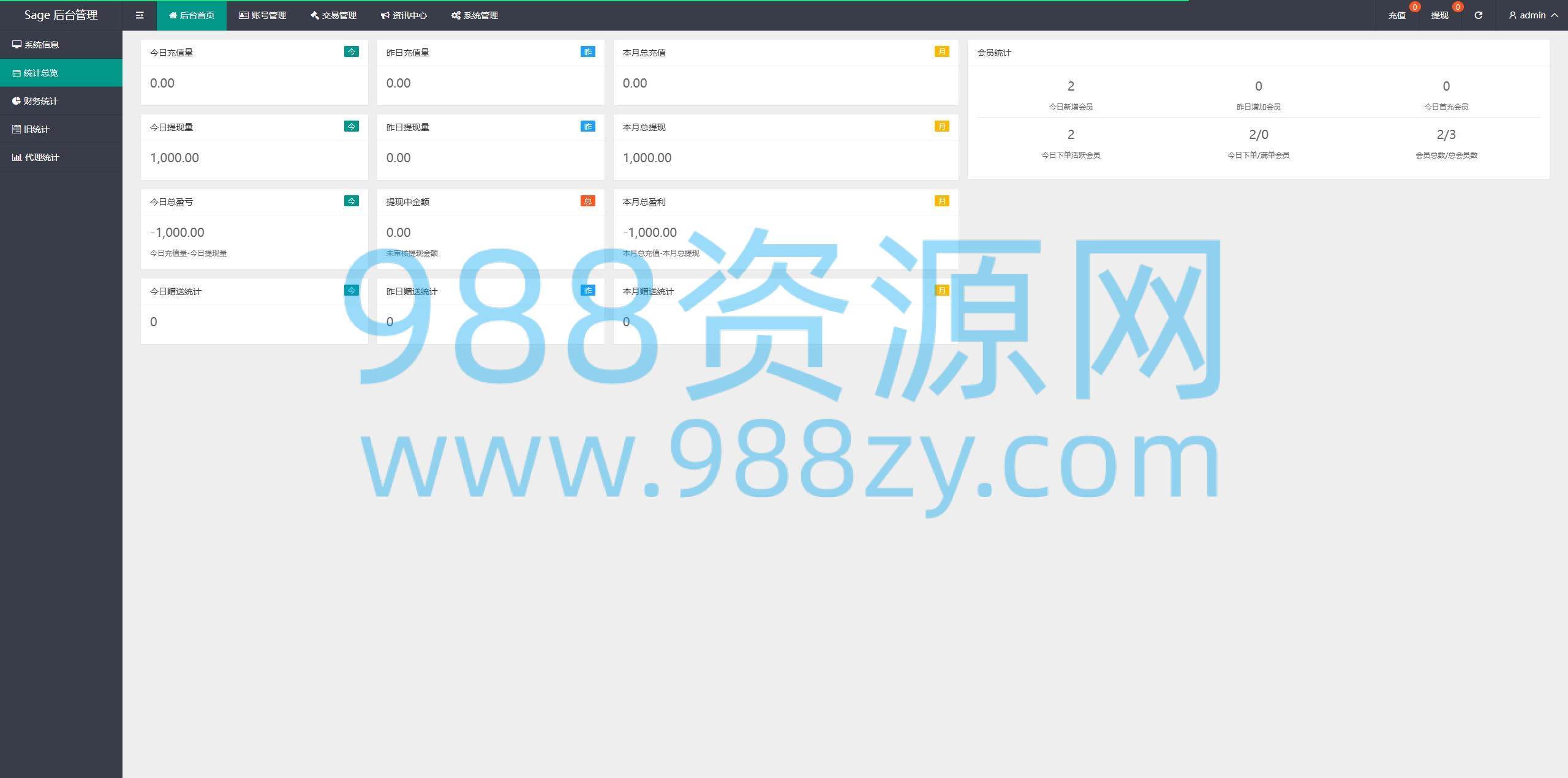The width and height of the screenshot is (1568, 778).
Task: Click the 提现 notification button
Action: tap(1439, 15)
